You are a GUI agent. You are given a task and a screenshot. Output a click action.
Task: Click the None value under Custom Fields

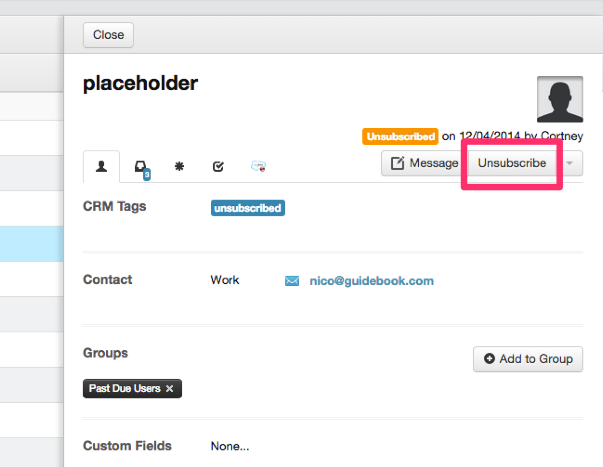pyautogui.click(x=229, y=446)
